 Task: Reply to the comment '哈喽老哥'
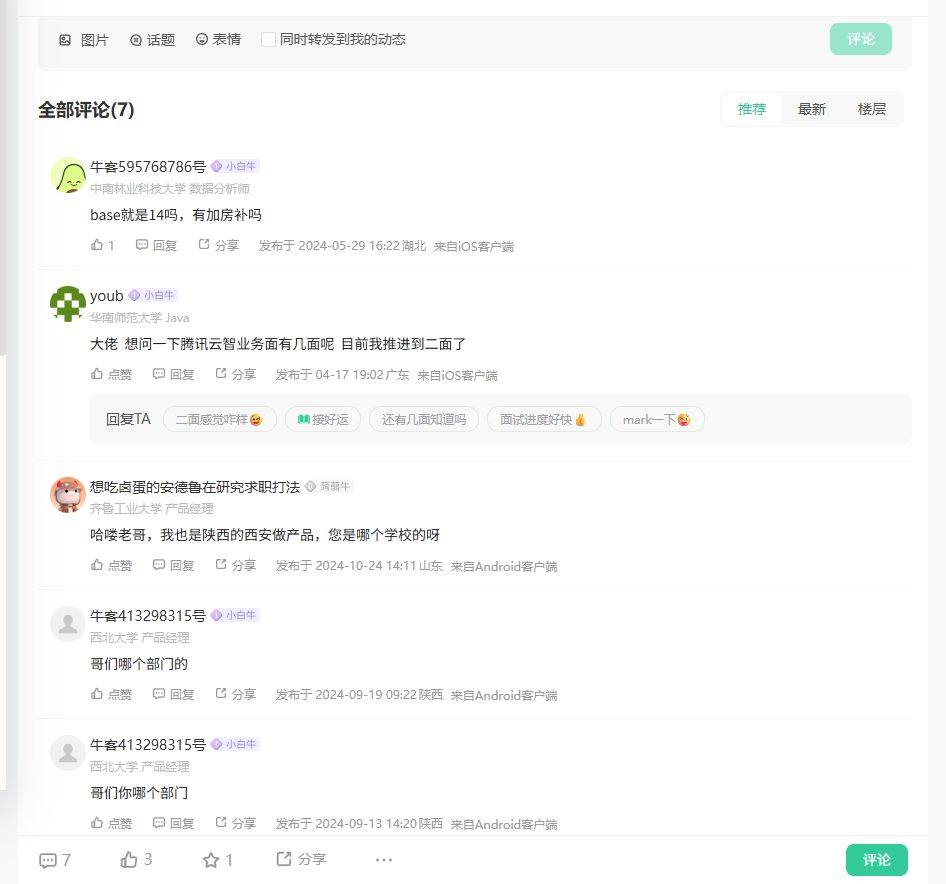(173, 565)
